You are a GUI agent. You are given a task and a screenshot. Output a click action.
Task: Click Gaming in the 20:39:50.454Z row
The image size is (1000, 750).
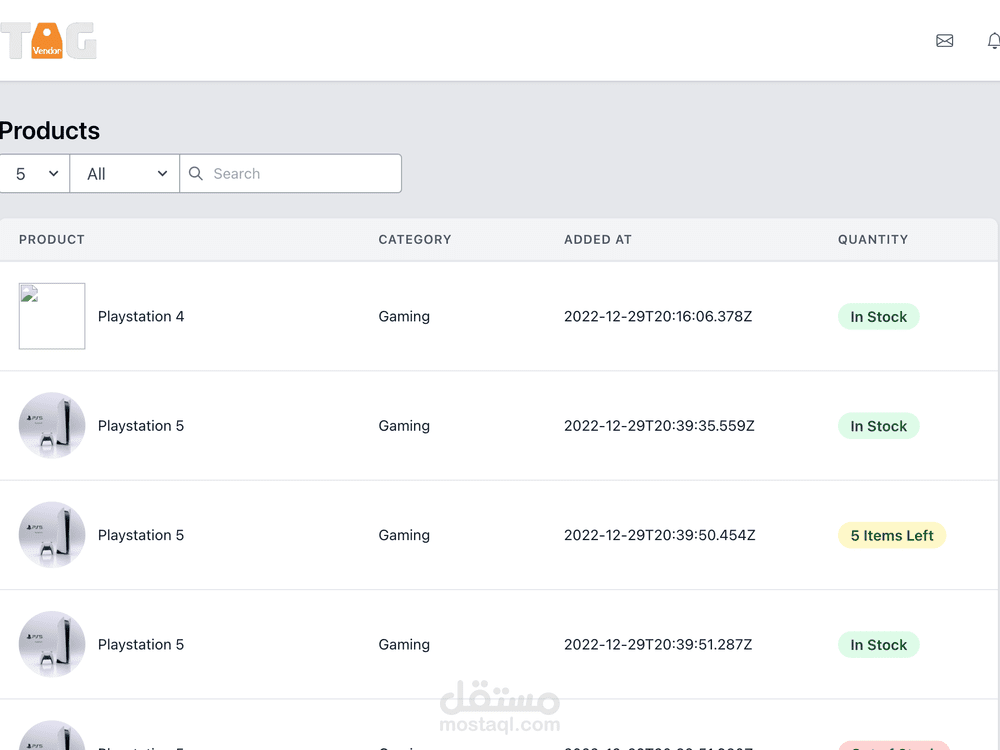(404, 535)
